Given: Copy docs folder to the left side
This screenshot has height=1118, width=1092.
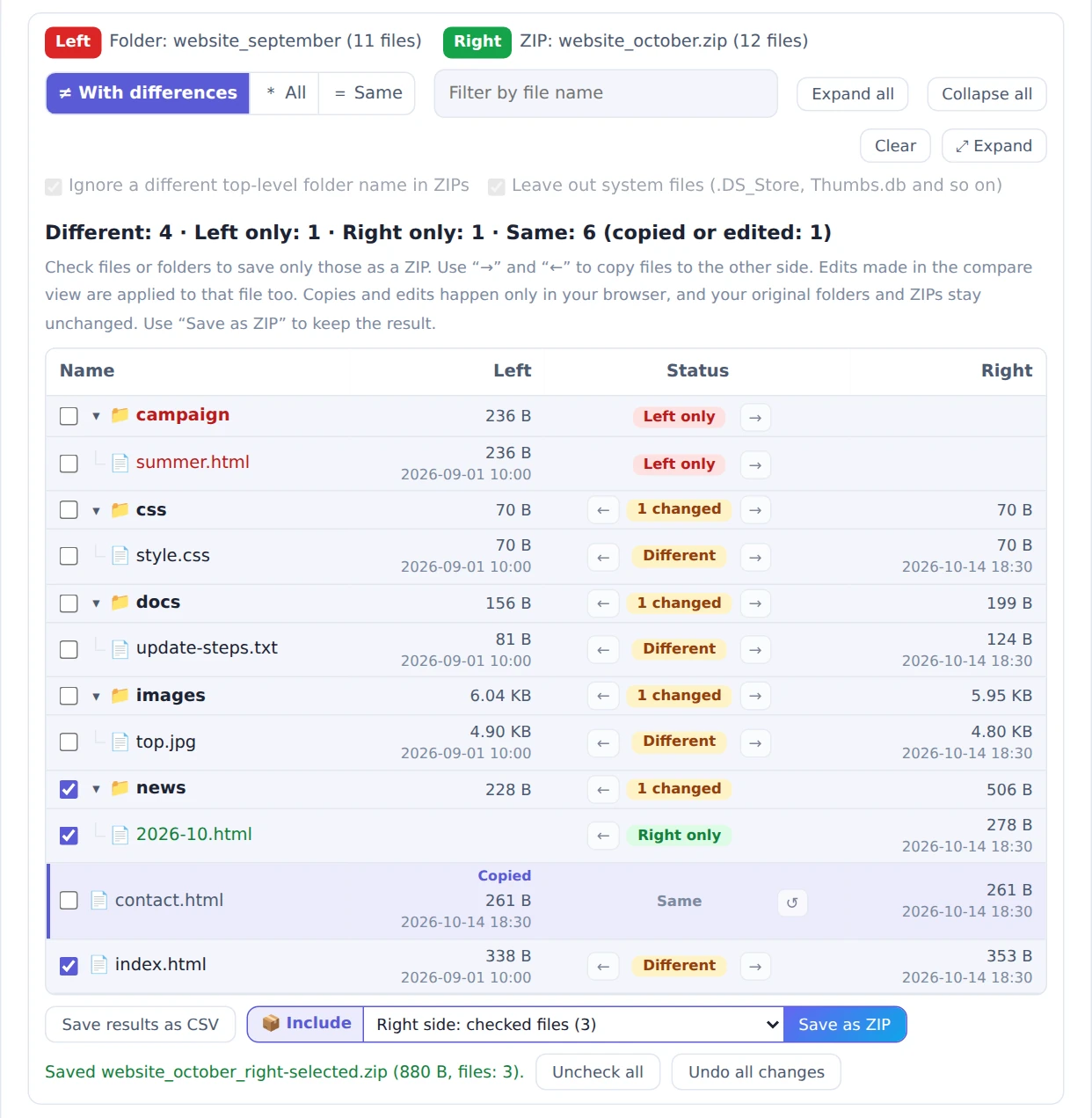Looking at the screenshot, I should [x=603, y=603].
